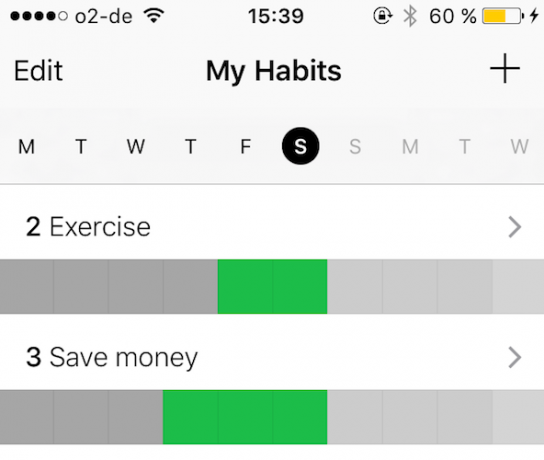The image size is (544, 460).
Task: Open Save money habit details chevron
Action: [515, 357]
